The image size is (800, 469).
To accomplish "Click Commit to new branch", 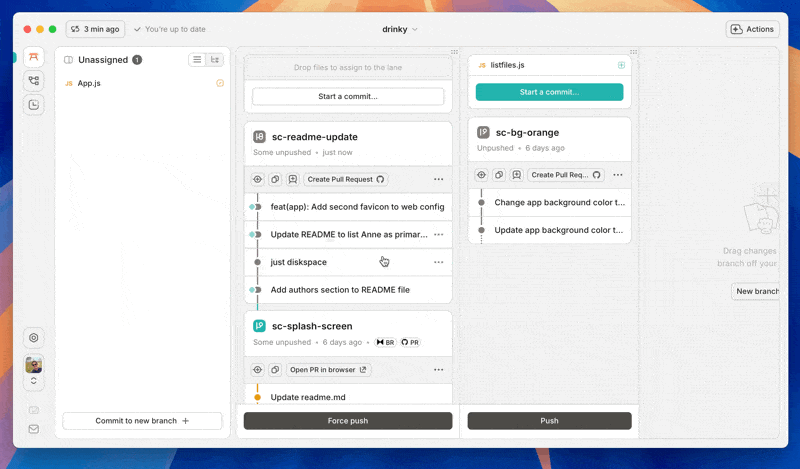I will 142,421.
